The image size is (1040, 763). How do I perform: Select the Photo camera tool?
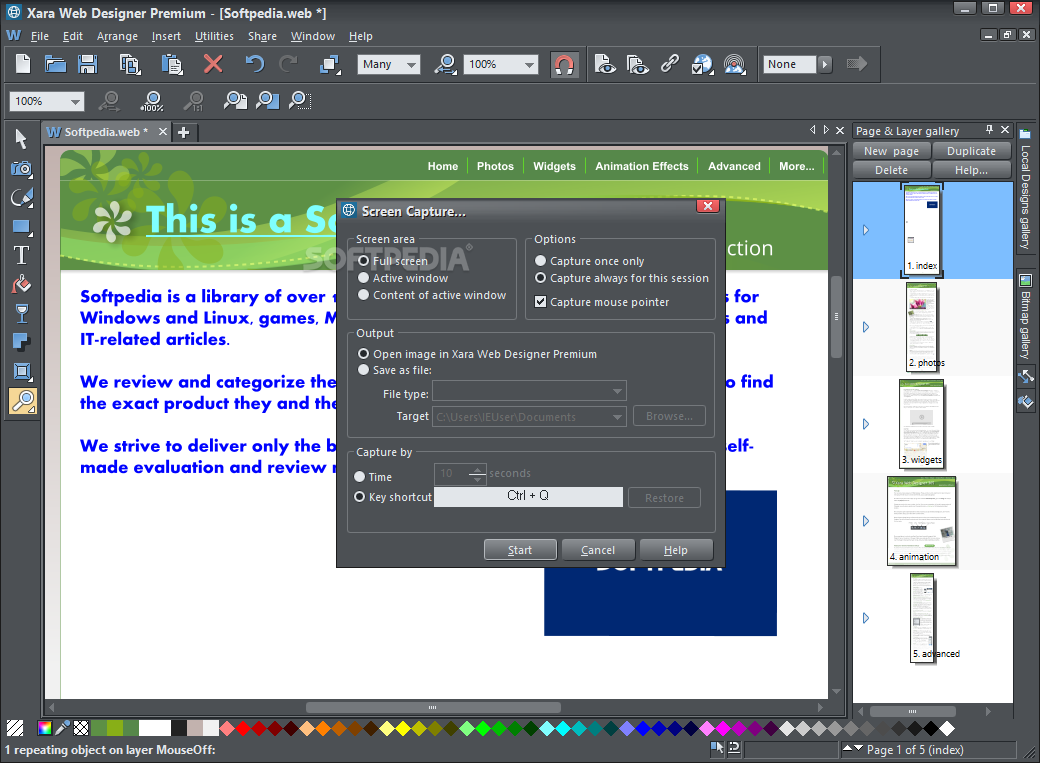click(22, 169)
